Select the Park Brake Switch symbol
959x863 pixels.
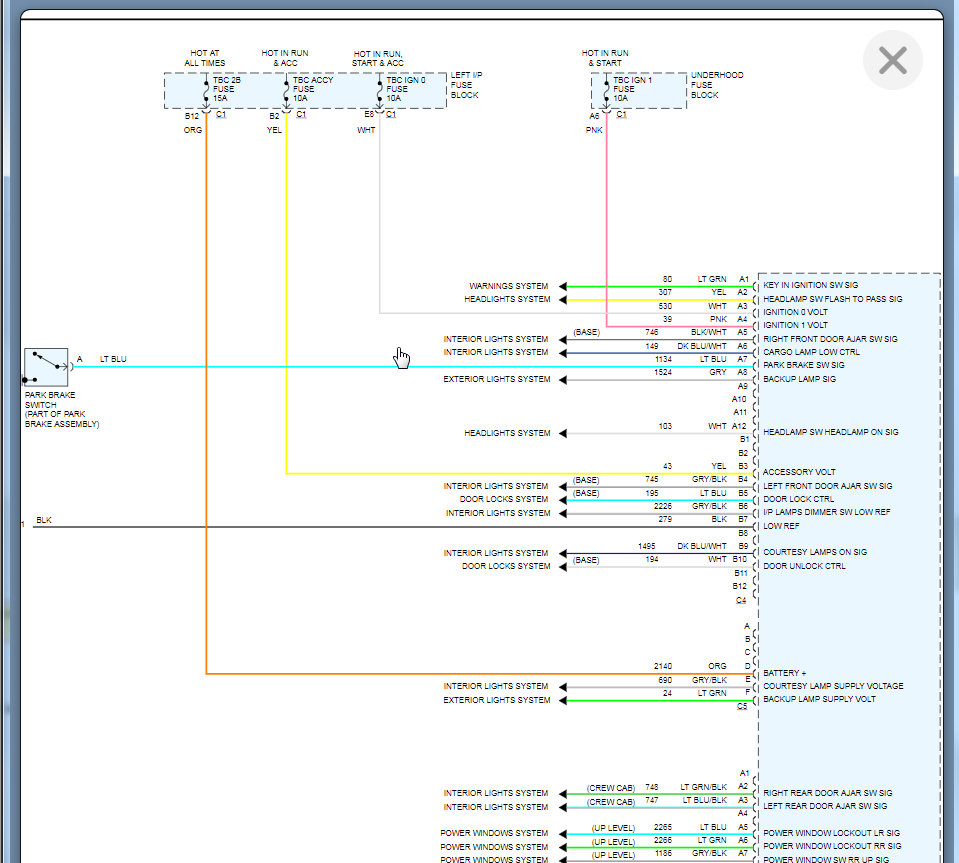45,366
